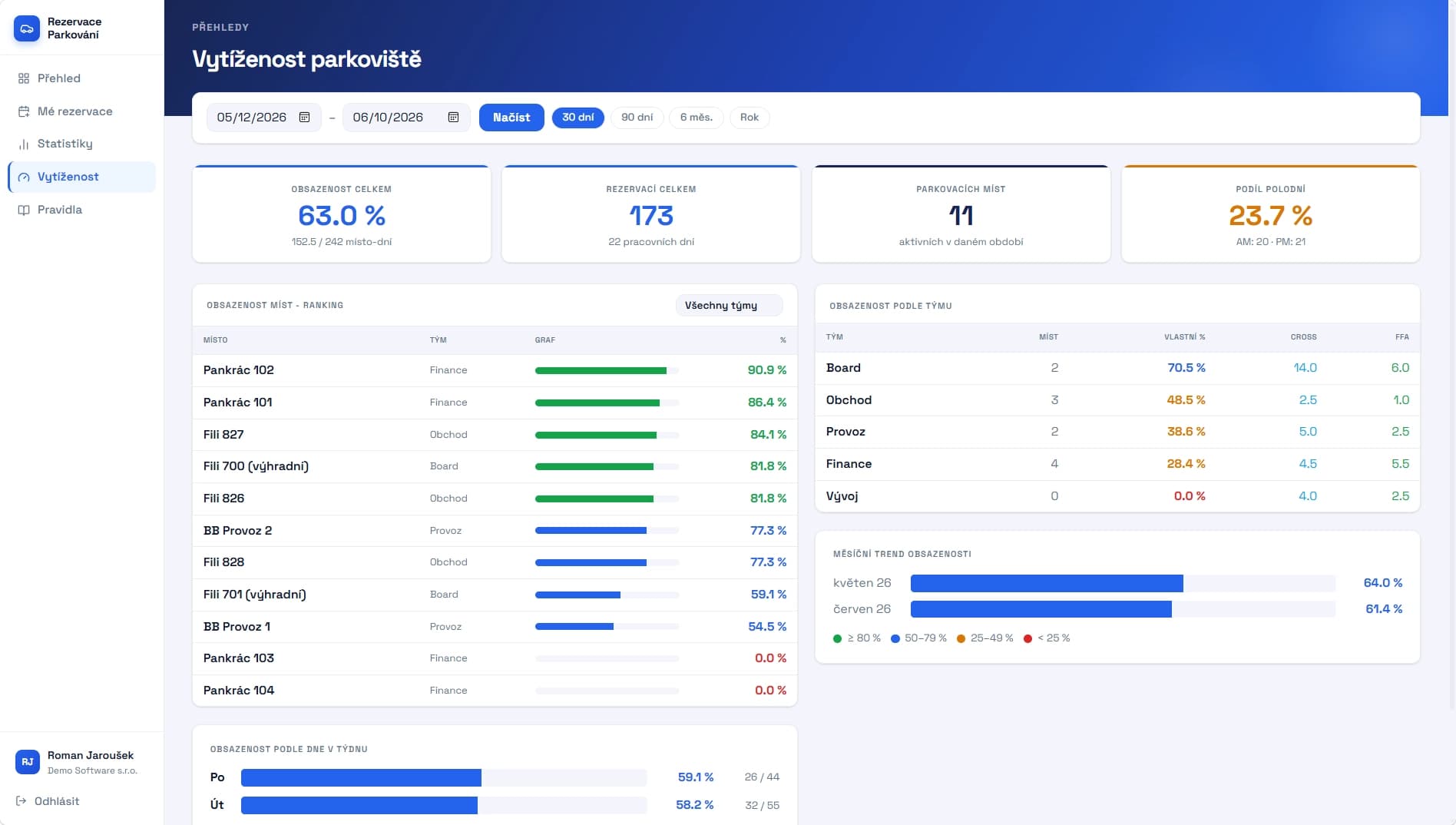Switch the period to 90 dní
1456x825 pixels.
pyautogui.click(x=637, y=118)
